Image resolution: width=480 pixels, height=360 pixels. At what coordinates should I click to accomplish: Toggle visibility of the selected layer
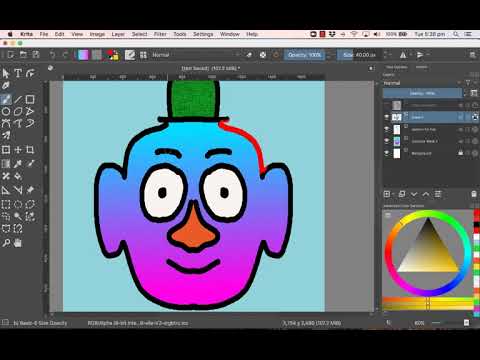[387, 117]
